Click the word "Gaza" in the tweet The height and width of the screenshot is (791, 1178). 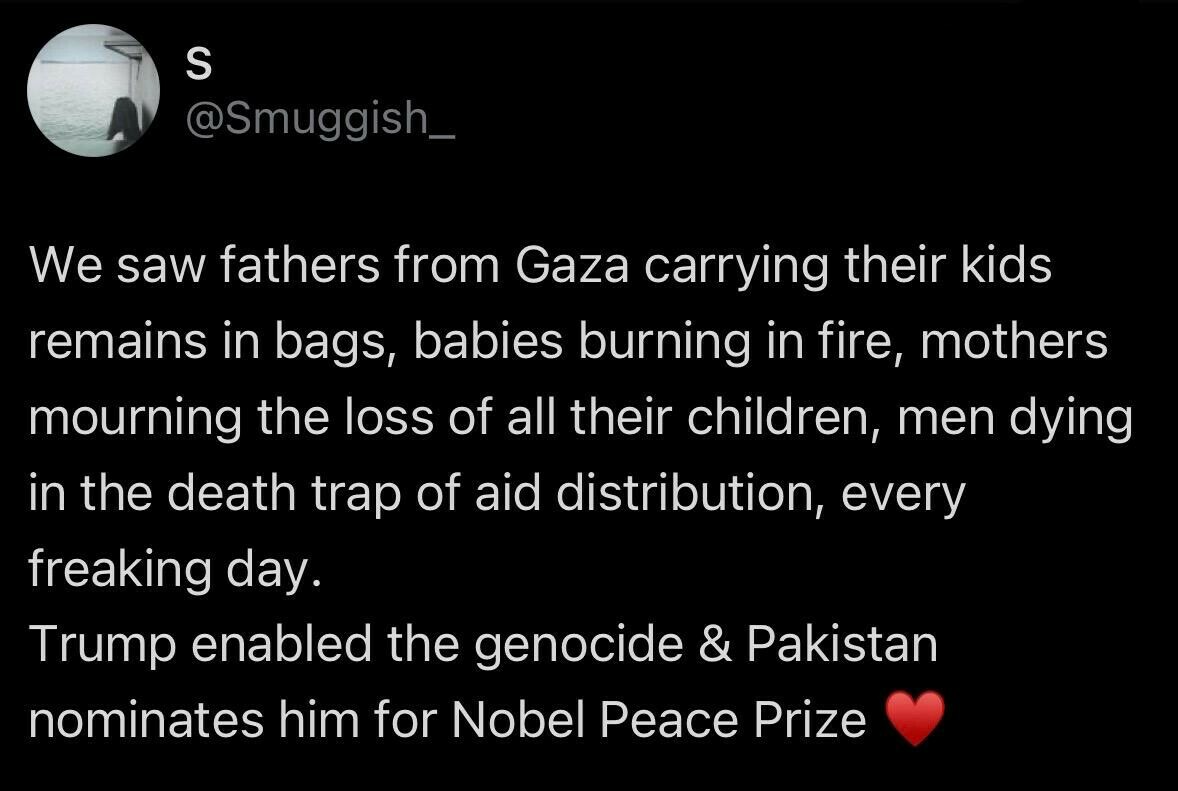[571, 266]
